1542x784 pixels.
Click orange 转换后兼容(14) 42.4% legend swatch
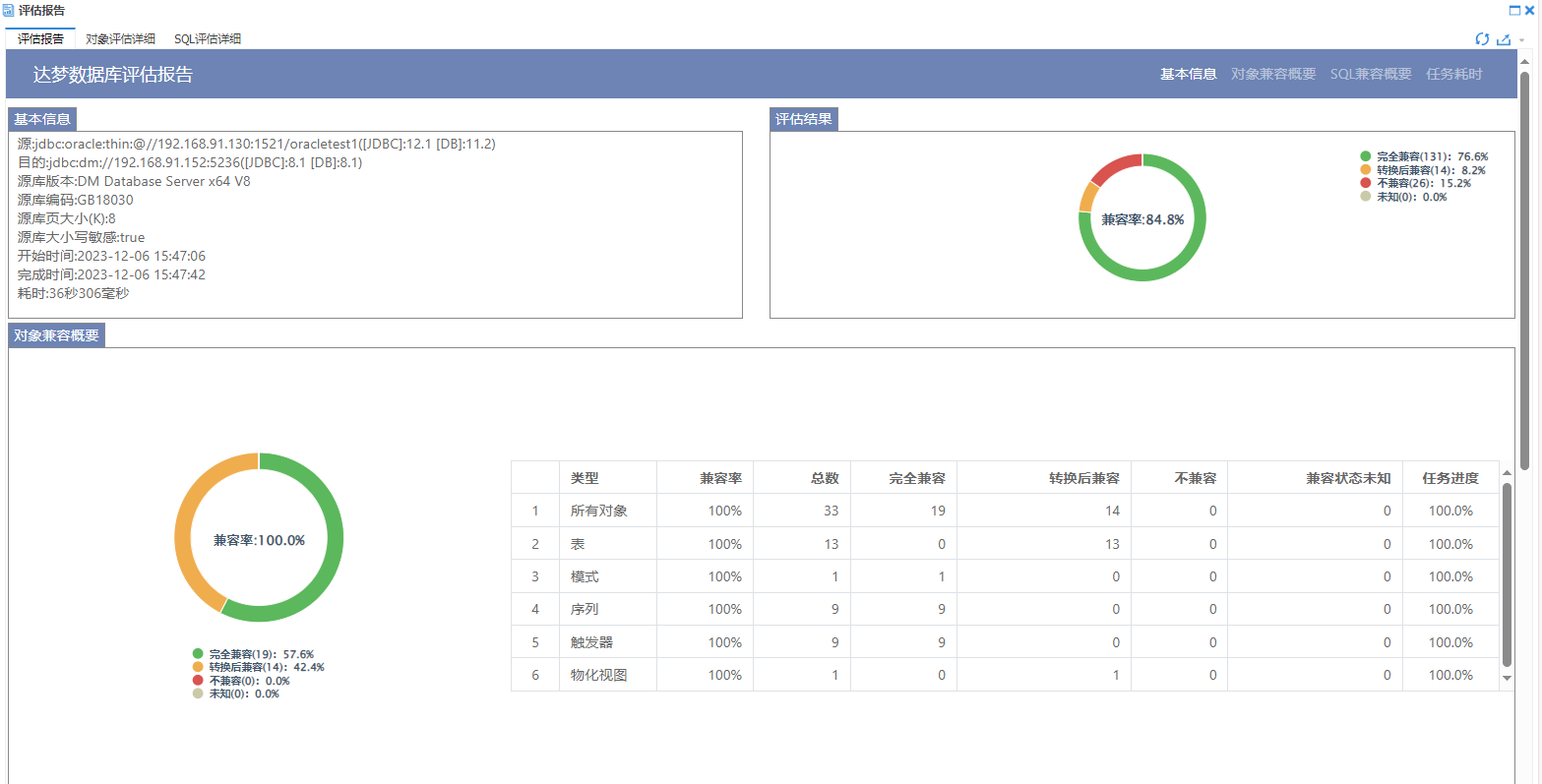[198, 667]
